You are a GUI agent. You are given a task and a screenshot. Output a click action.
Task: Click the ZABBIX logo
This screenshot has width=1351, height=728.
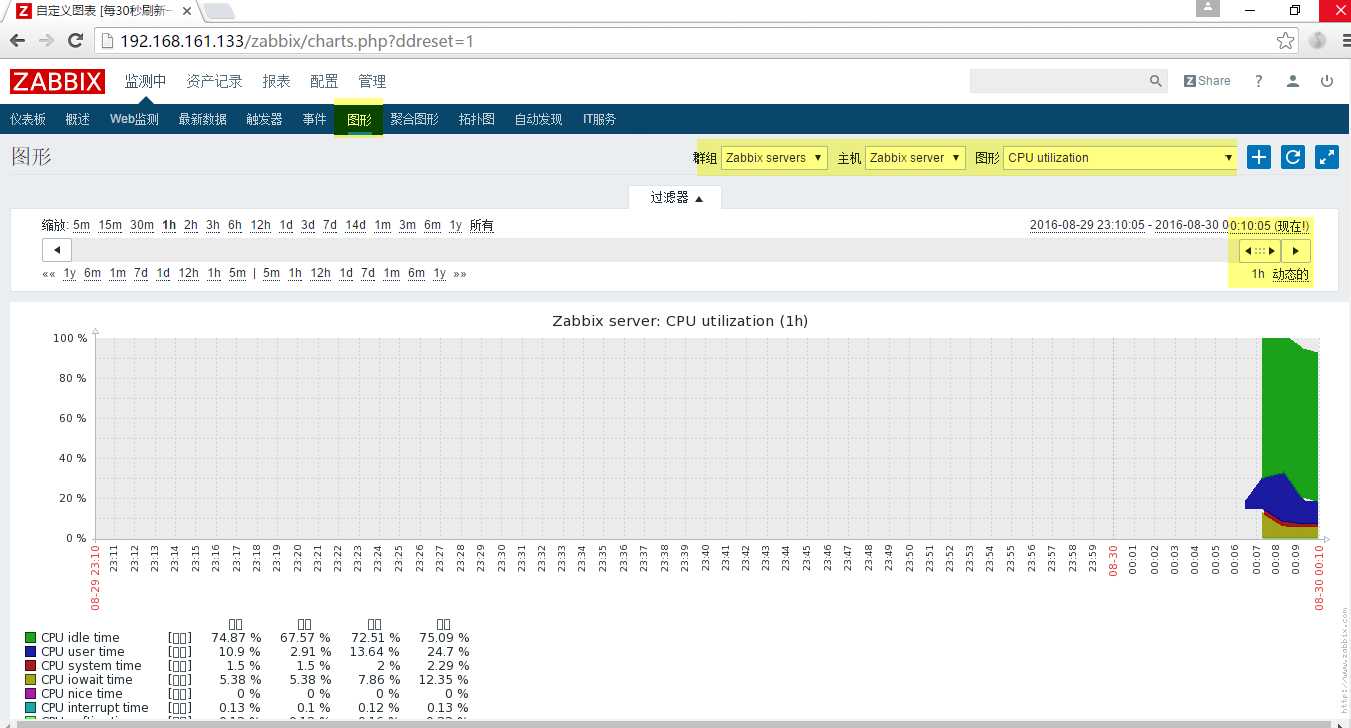pos(58,81)
